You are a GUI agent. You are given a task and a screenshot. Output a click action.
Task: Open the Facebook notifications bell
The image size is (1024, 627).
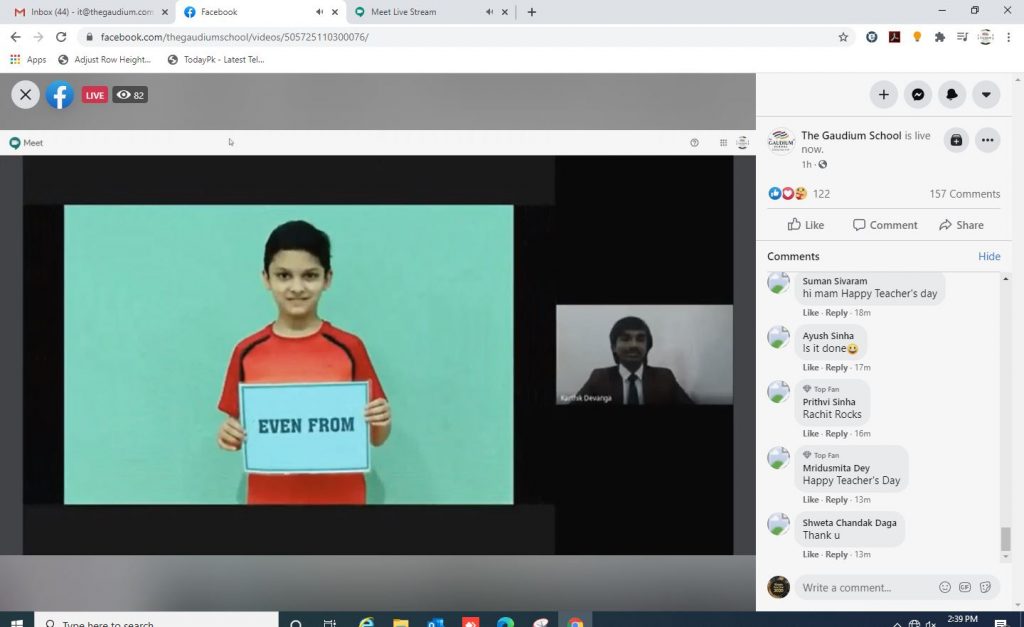pos(952,95)
